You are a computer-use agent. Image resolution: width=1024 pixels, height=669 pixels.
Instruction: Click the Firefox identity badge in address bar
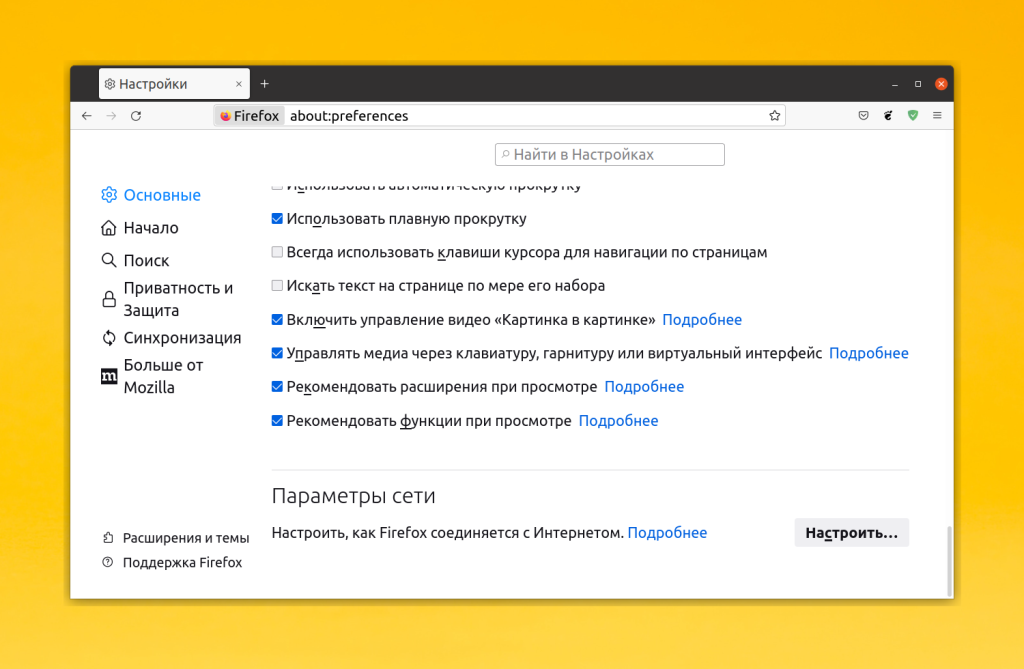(249, 116)
